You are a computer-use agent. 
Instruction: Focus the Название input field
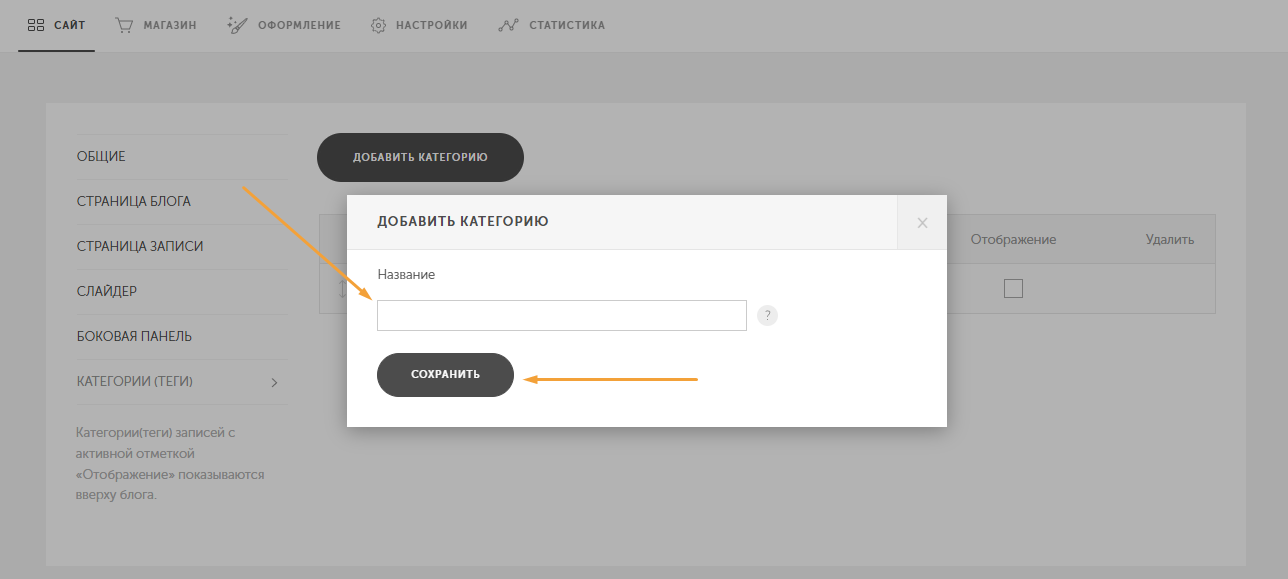[562, 315]
